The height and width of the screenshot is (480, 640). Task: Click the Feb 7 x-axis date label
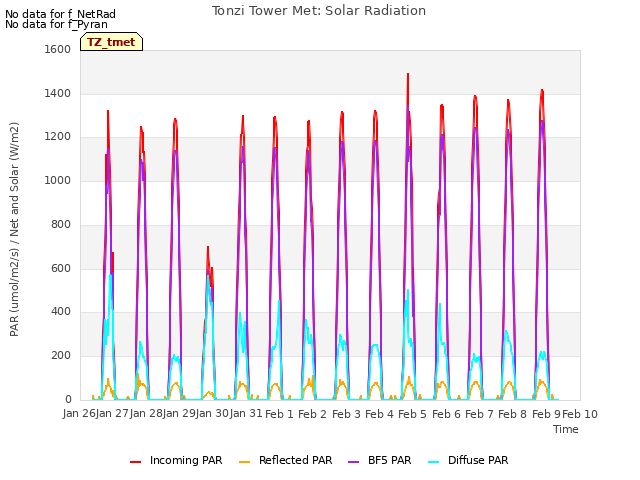479,414
